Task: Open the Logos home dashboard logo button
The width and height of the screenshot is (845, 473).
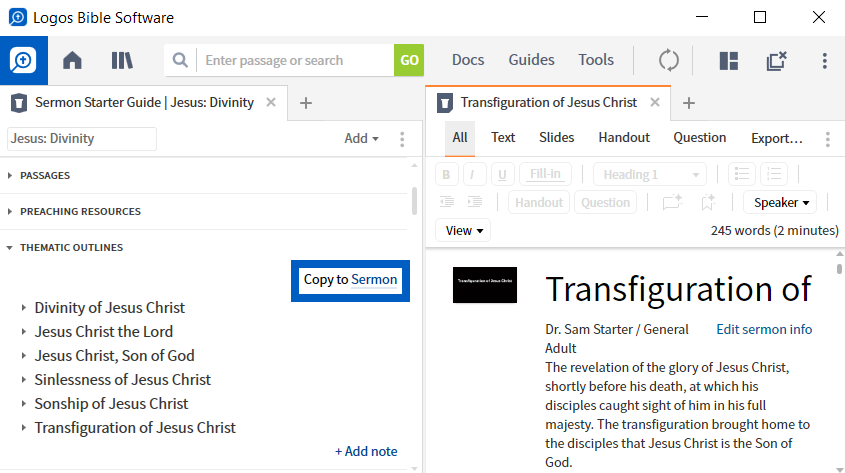Action: (24, 60)
